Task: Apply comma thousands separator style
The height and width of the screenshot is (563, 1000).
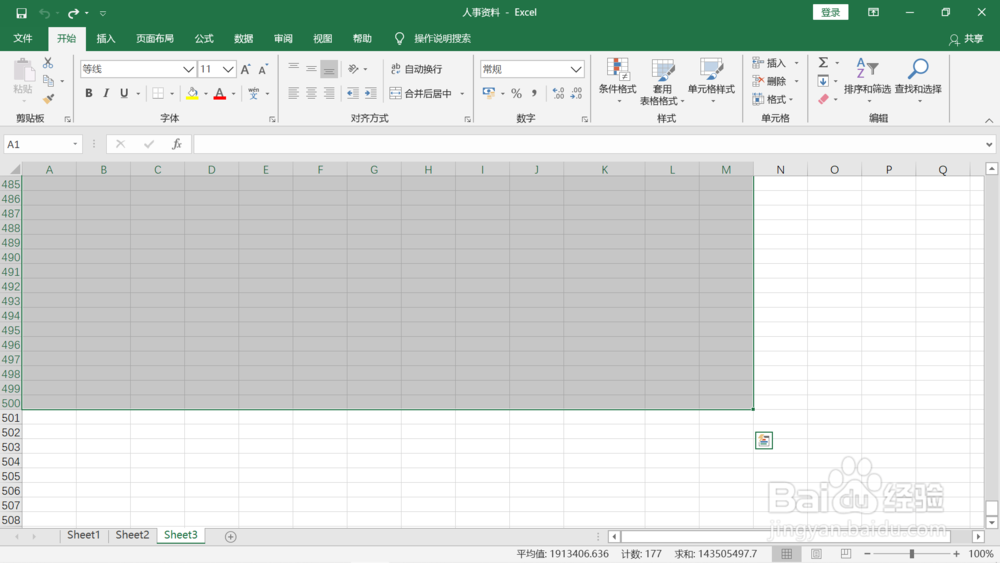Action: 534,94
